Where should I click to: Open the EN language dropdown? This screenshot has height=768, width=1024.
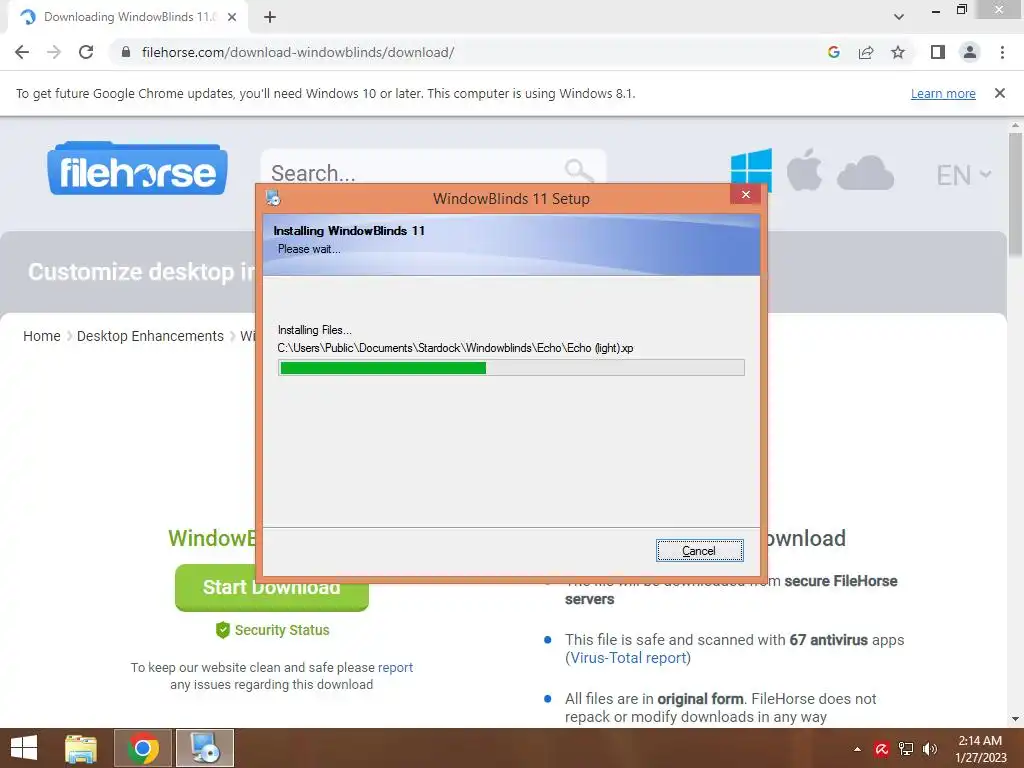click(963, 175)
